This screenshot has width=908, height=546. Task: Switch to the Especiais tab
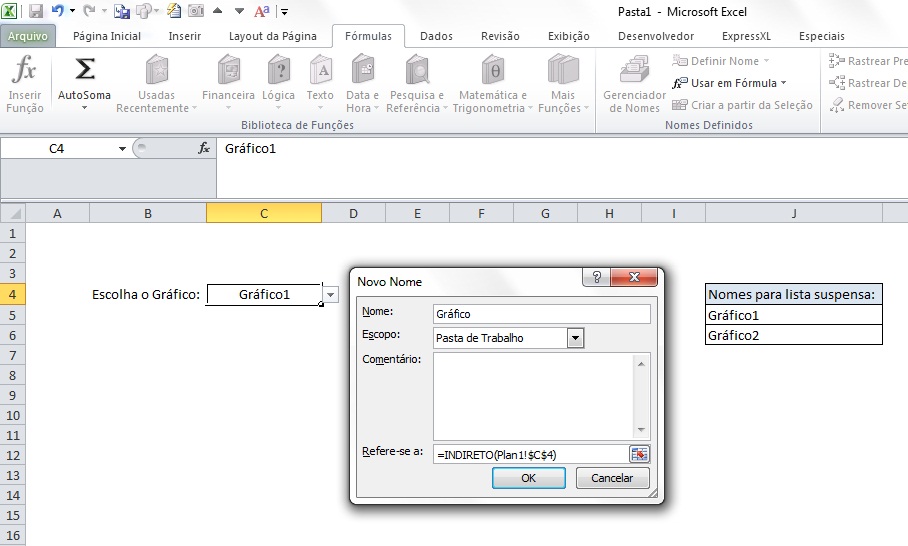tap(822, 36)
